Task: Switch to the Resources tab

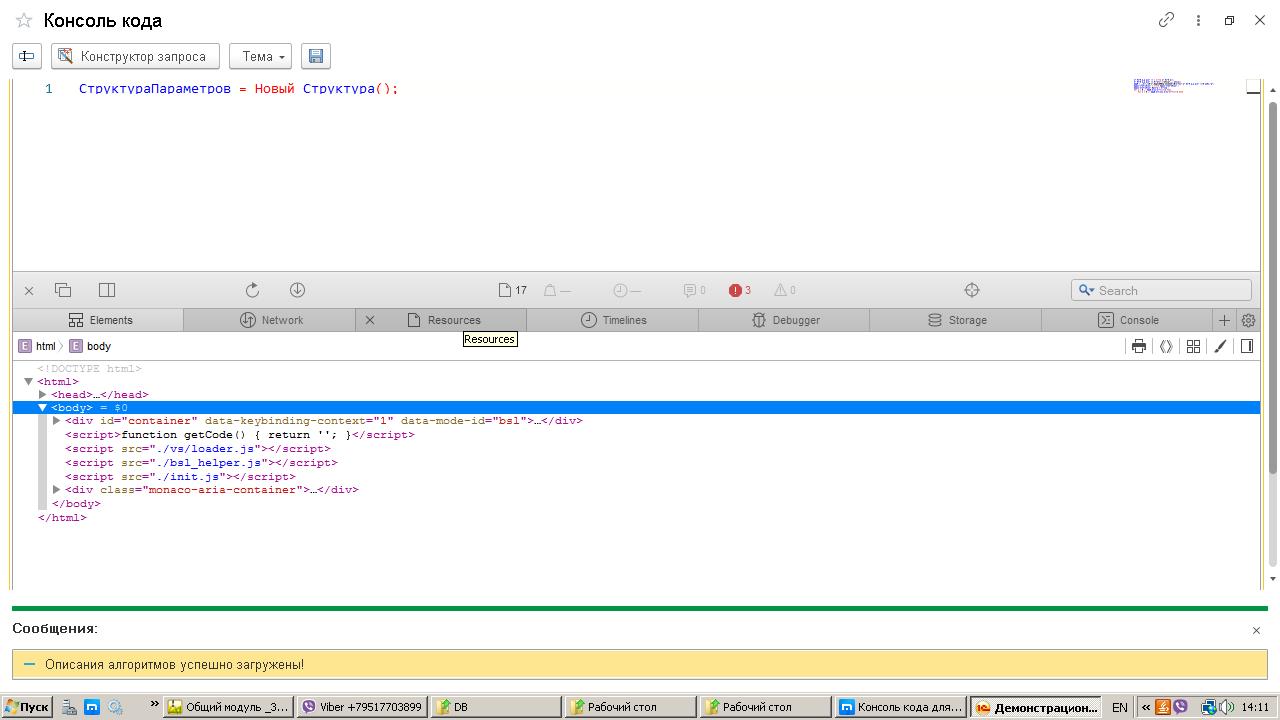Action: pos(444,320)
